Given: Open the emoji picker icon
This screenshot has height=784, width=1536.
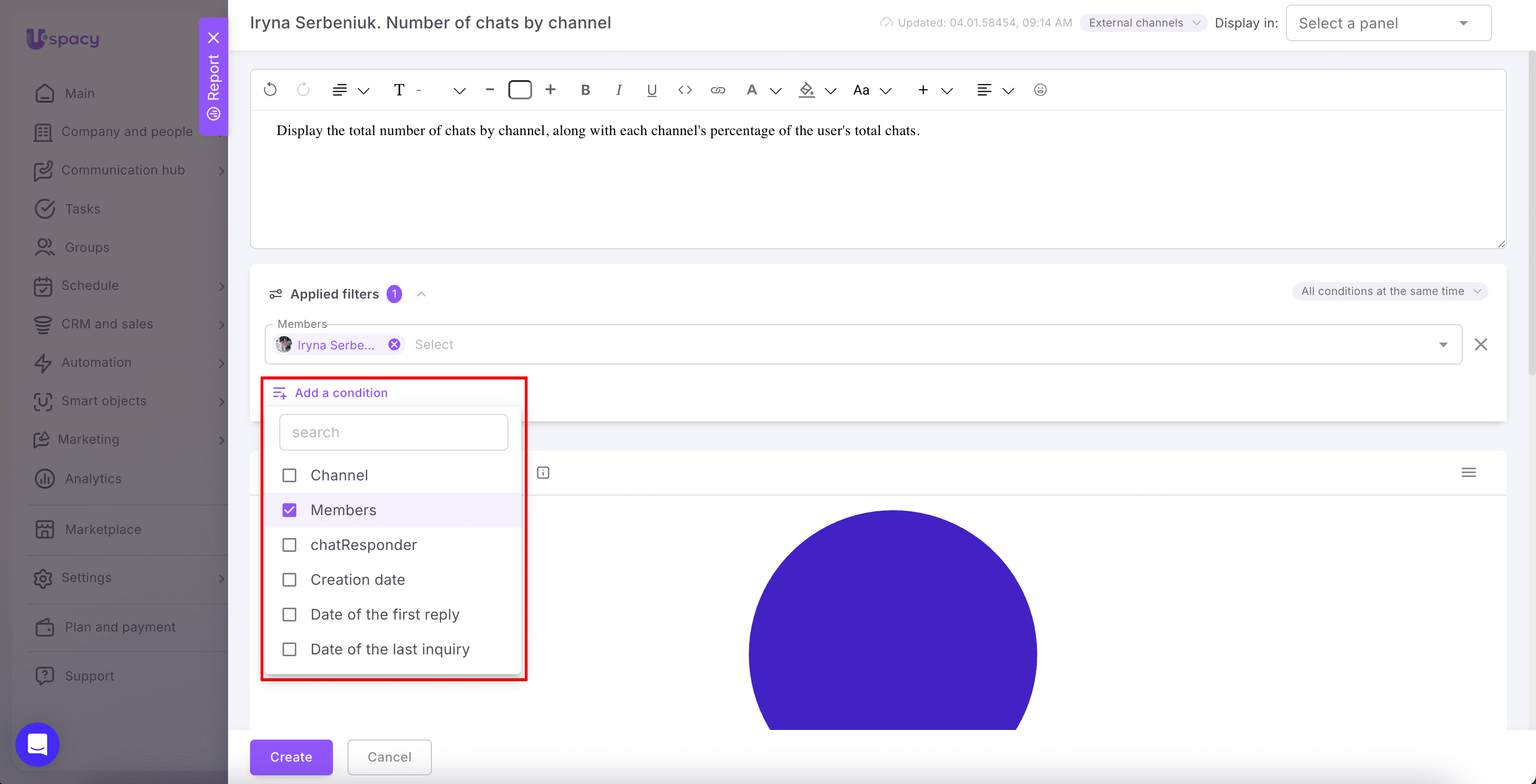Looking at the screenshot, I should 1040,90.
